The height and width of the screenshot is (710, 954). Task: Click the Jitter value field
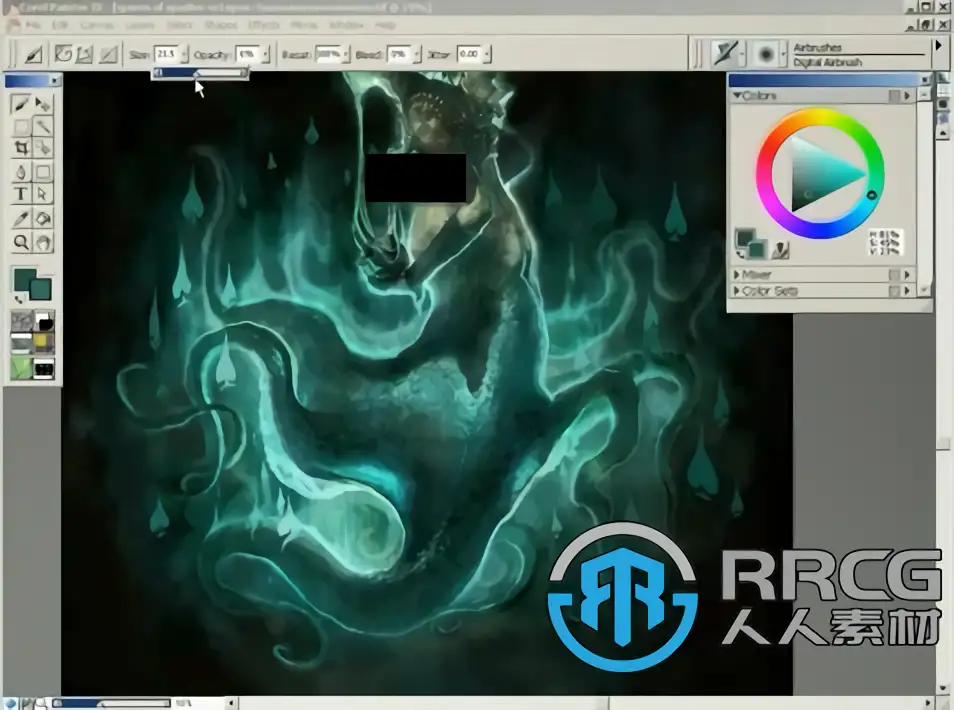[469, 54]
